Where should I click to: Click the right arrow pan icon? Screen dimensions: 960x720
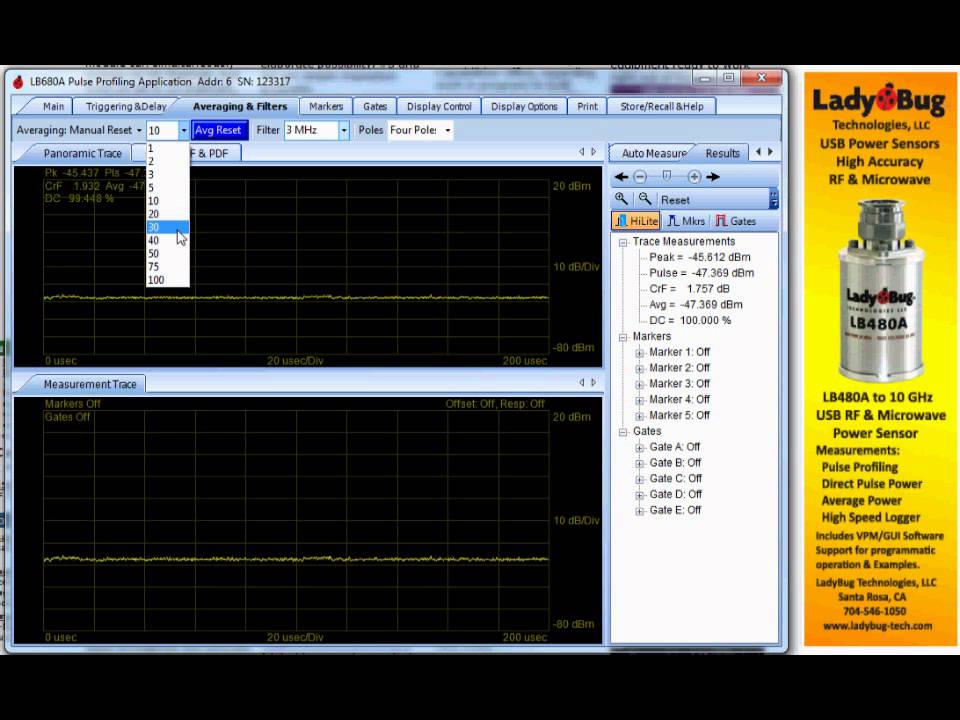713,177
